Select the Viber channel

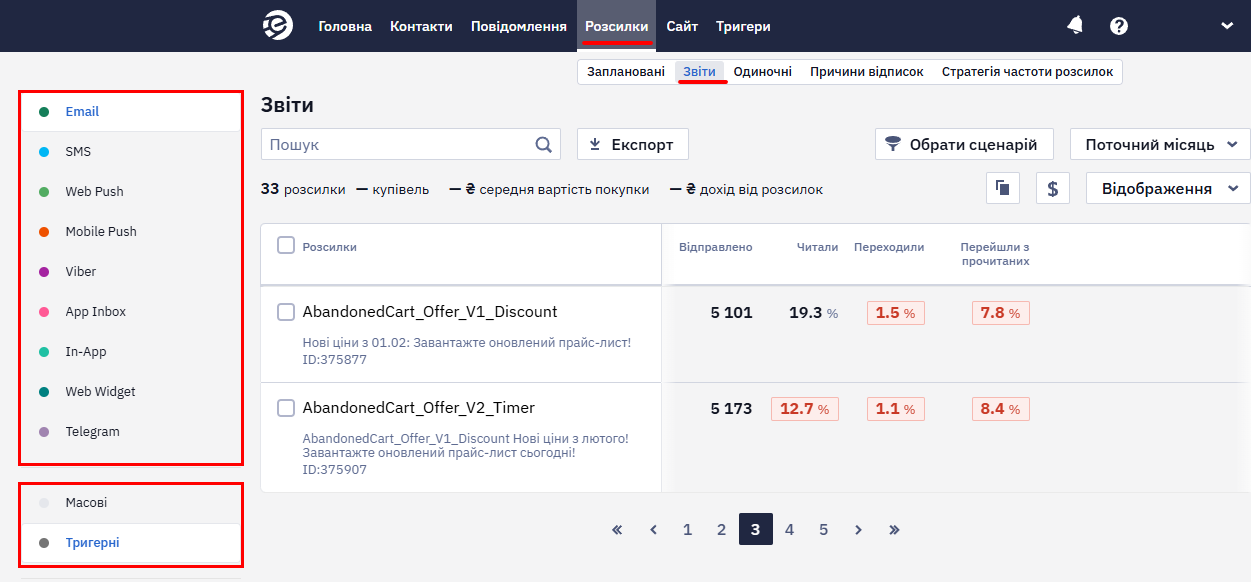[131, 272]
